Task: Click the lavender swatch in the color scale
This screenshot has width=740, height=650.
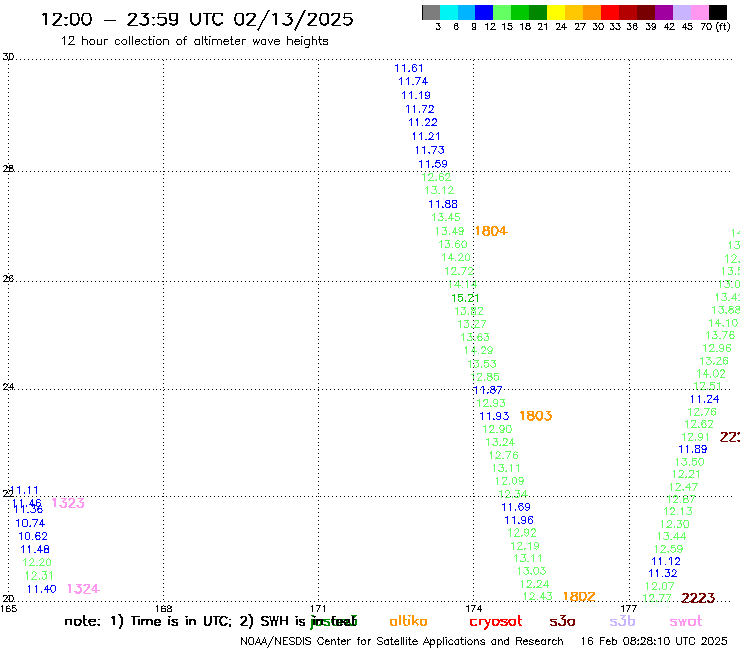Action: click(x=682, y=12)
